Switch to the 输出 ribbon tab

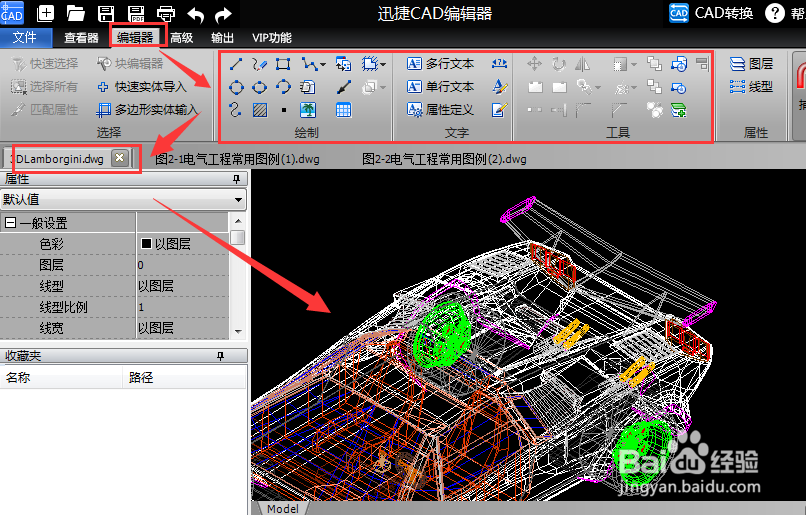[x=222, y=38]
